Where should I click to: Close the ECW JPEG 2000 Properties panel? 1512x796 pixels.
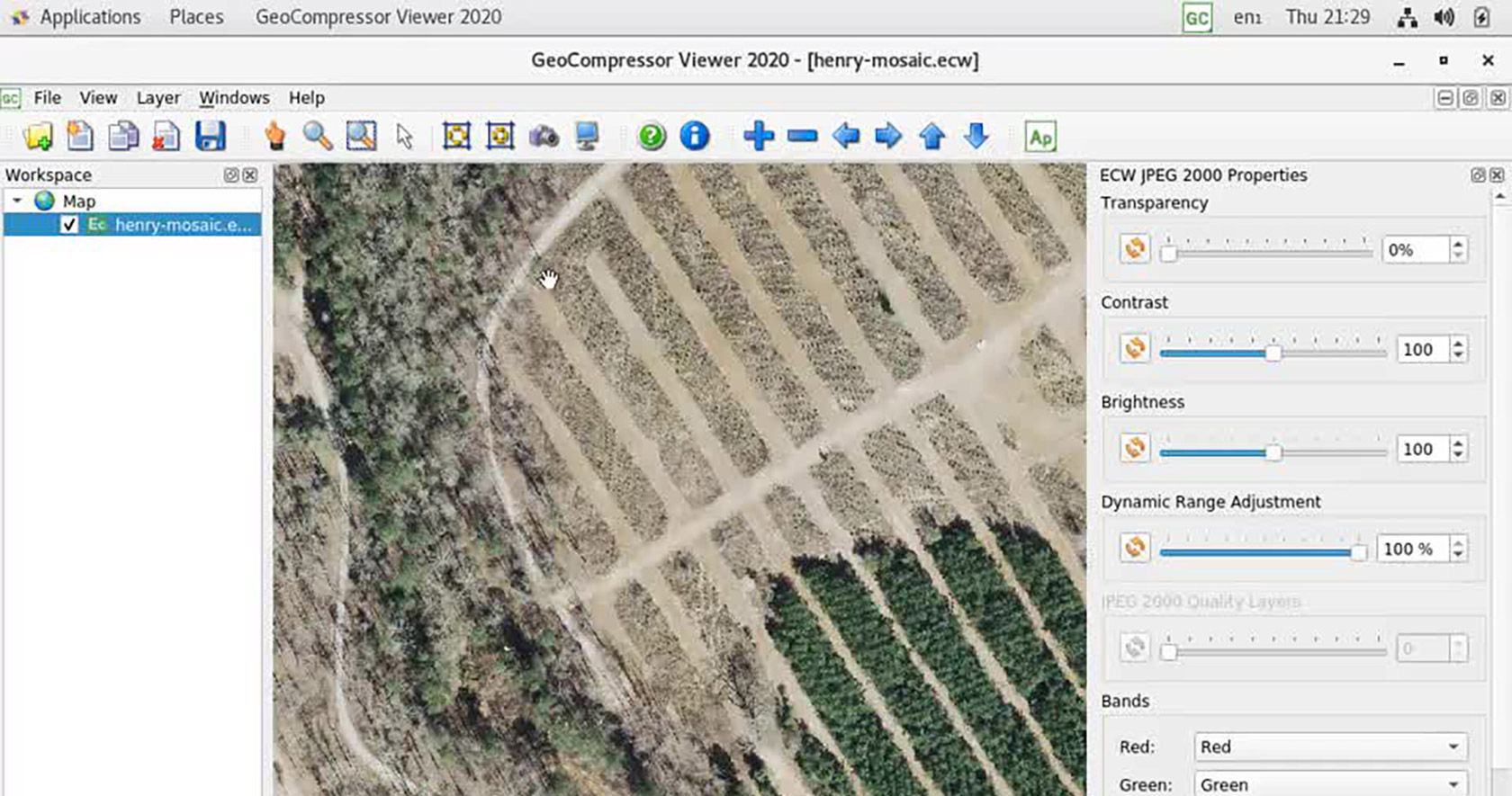pyautogui.click(x=1497, y=175)
